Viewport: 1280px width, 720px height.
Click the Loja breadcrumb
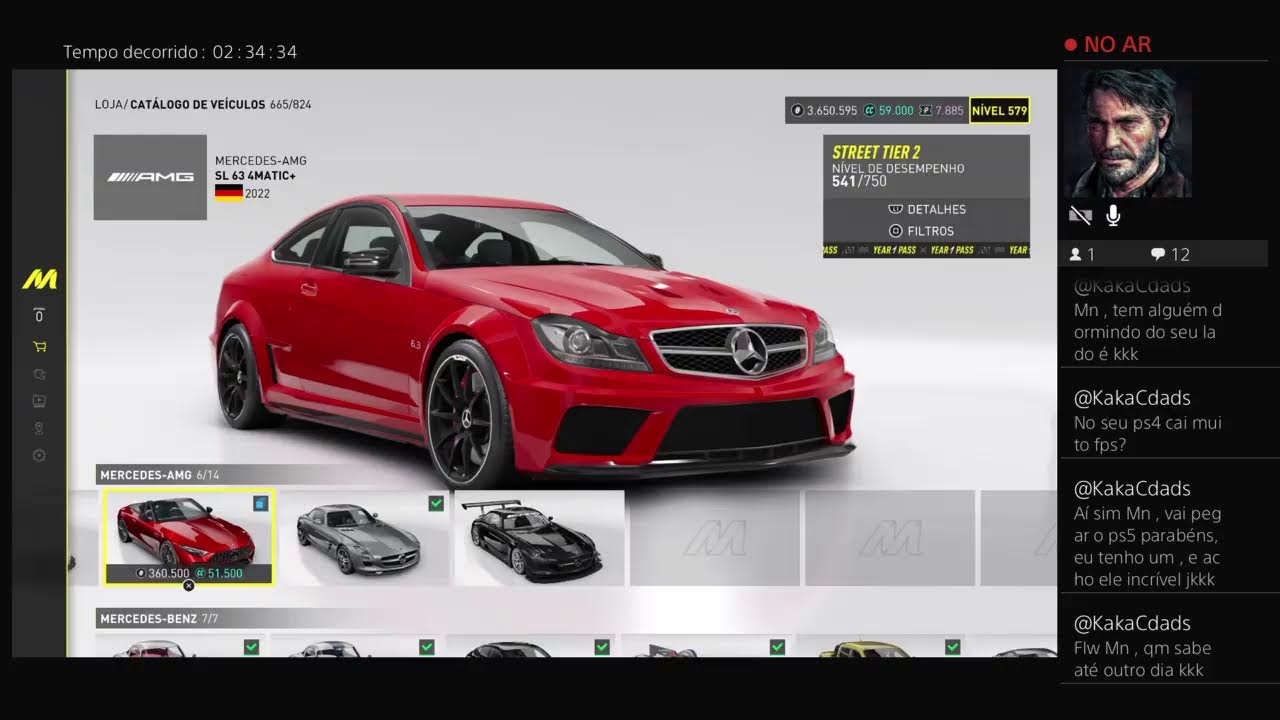(x=109, y=104)
